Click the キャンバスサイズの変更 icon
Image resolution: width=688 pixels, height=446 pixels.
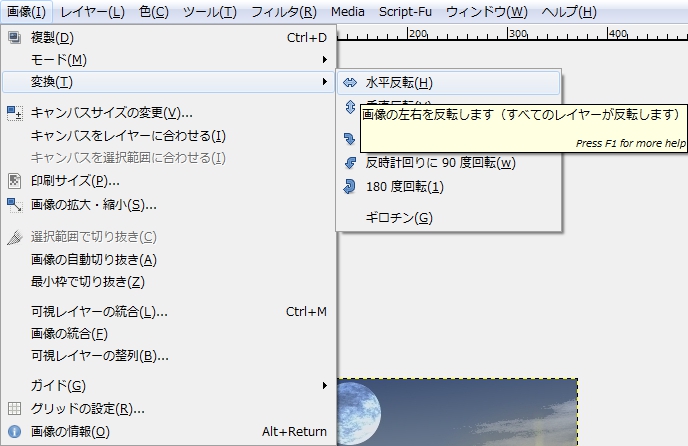pyautogui.click(x=14, y=113)
